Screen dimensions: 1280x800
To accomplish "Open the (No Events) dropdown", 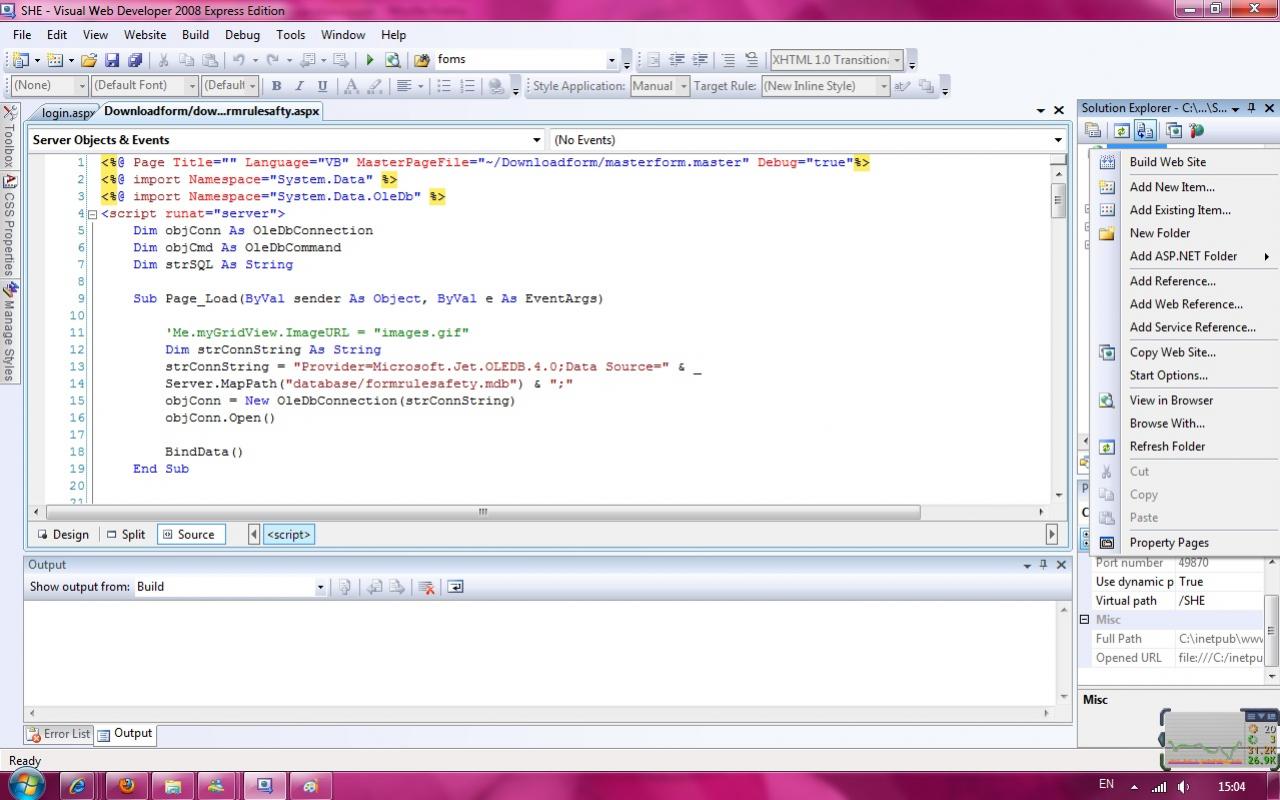I will tap(1058, 140).
